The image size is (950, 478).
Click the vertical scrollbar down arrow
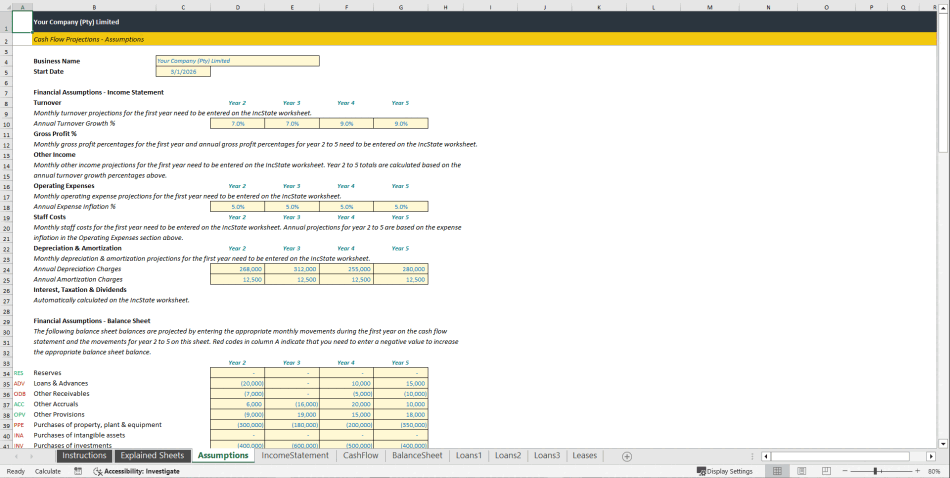pos(943,442)
